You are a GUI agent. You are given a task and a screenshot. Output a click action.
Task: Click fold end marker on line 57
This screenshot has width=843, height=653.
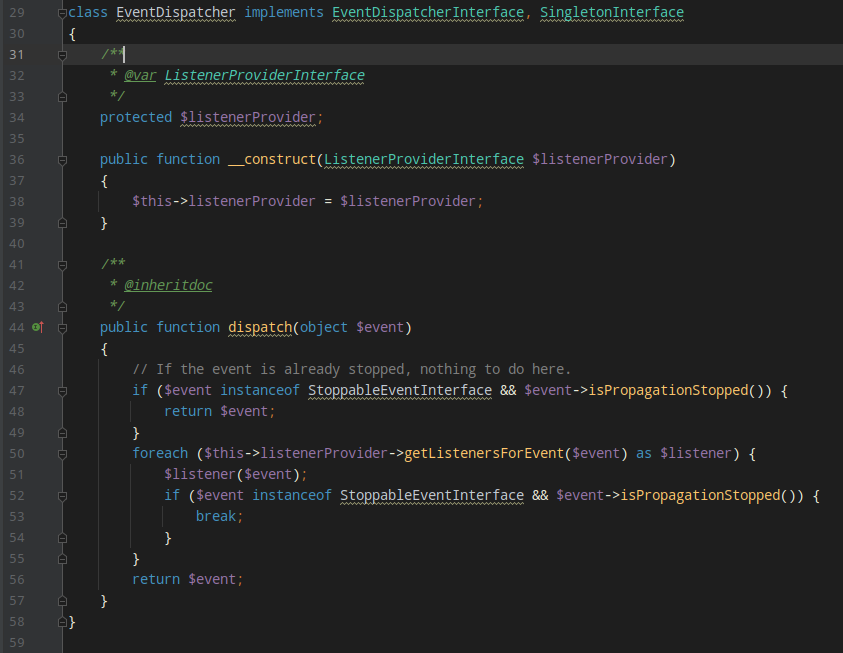(62, 601)
